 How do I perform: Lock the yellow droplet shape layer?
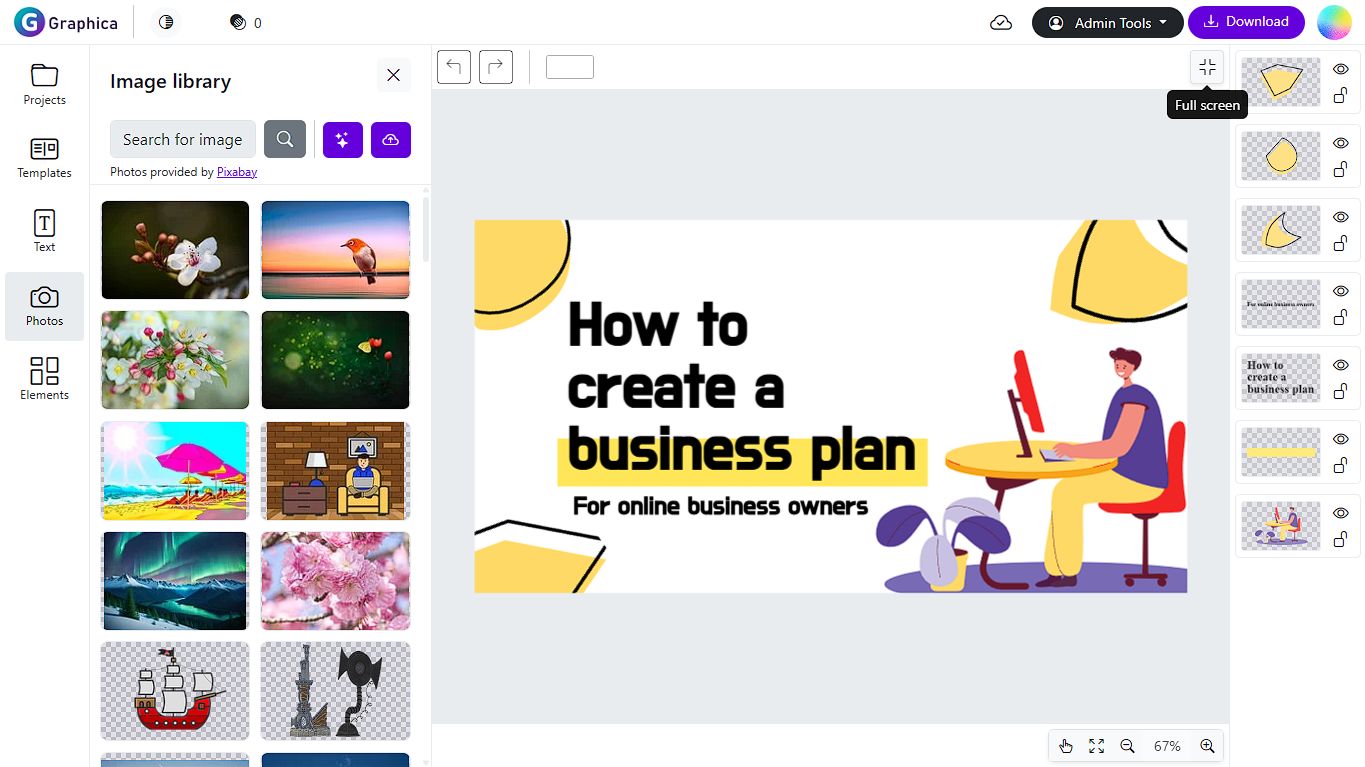click(1341, 170)
